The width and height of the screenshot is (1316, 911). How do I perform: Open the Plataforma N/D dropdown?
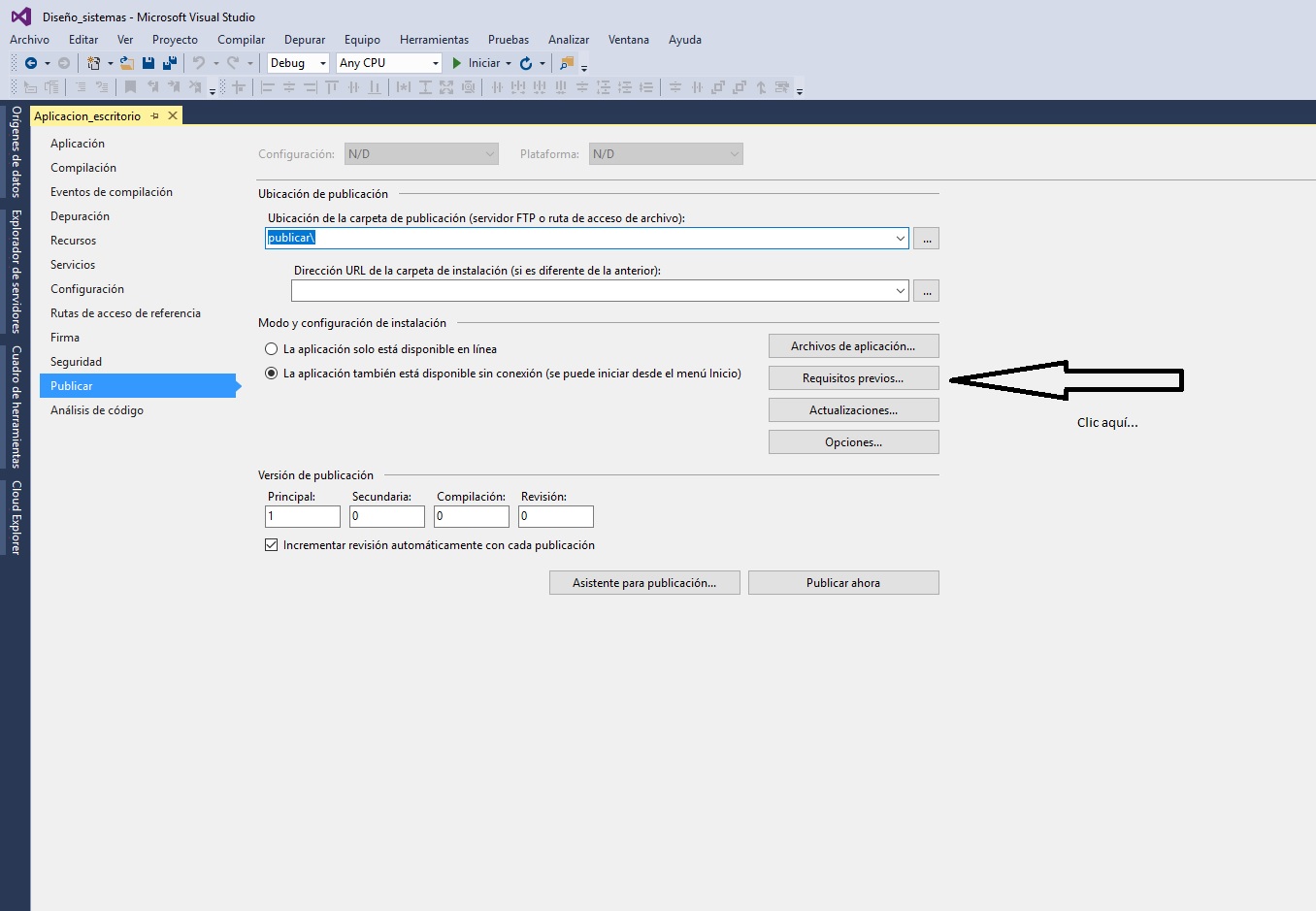click(666, 154)
